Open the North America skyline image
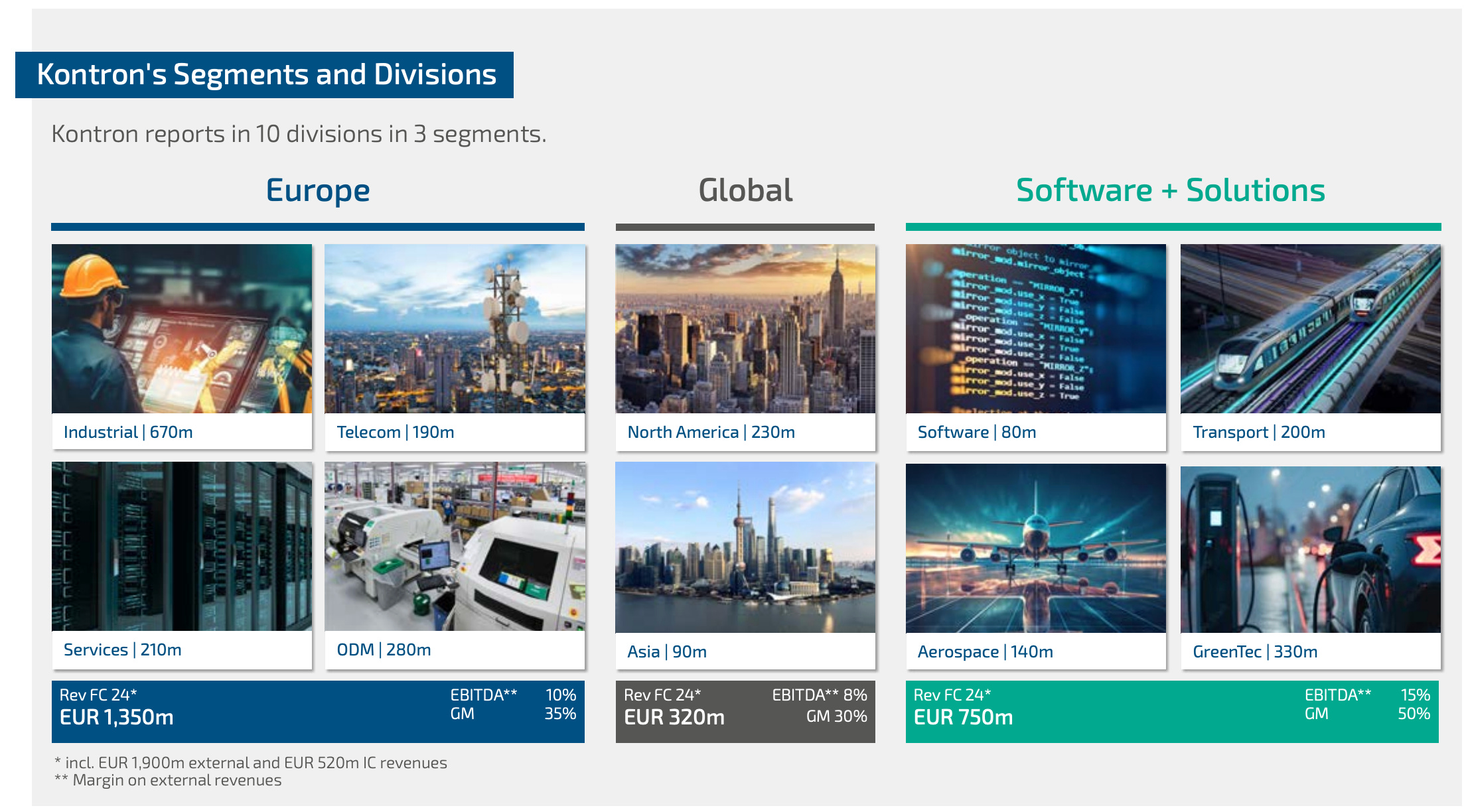 pos(745,328)
